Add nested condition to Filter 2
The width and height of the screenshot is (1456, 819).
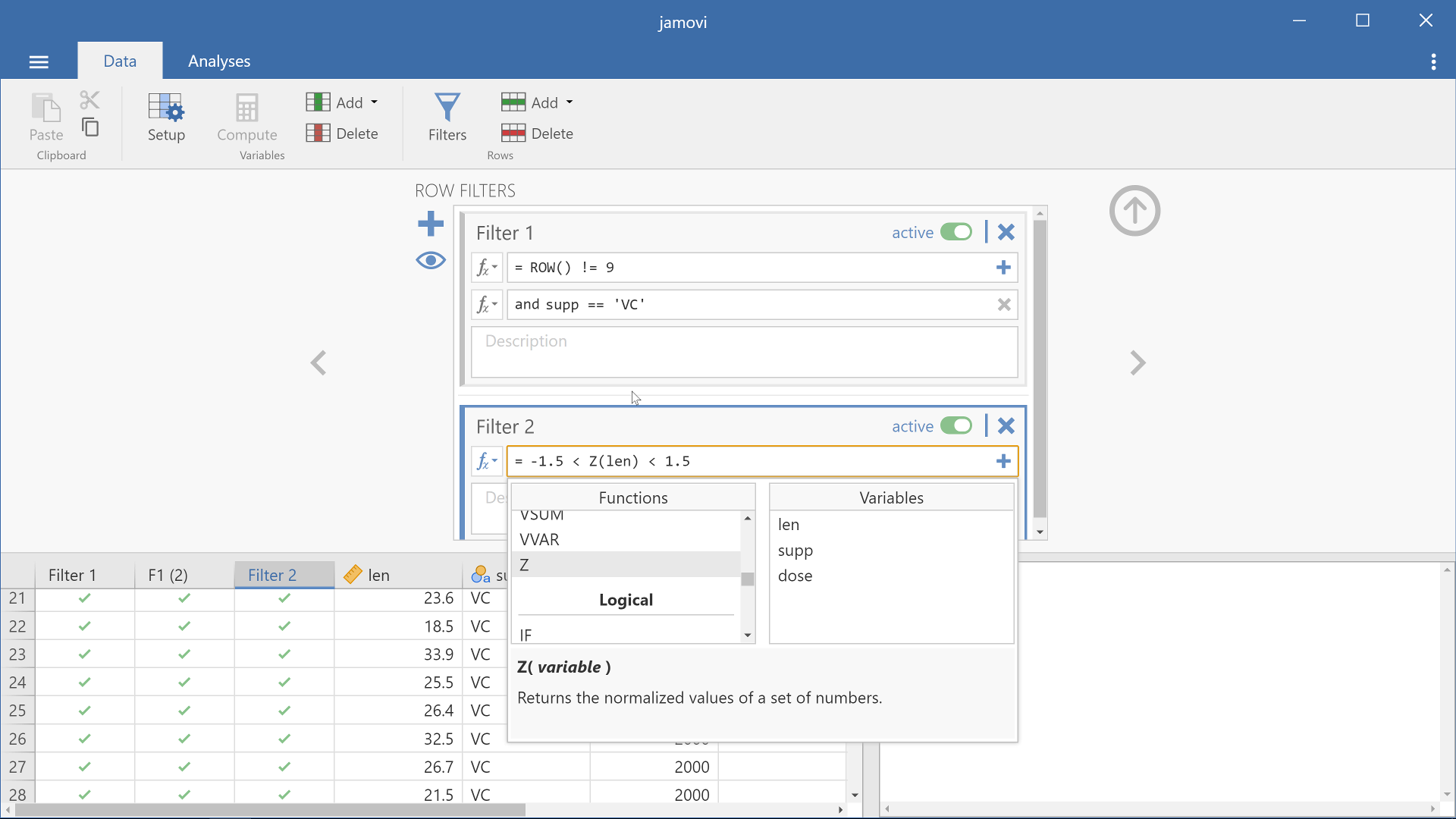(x=1003, y=461)
